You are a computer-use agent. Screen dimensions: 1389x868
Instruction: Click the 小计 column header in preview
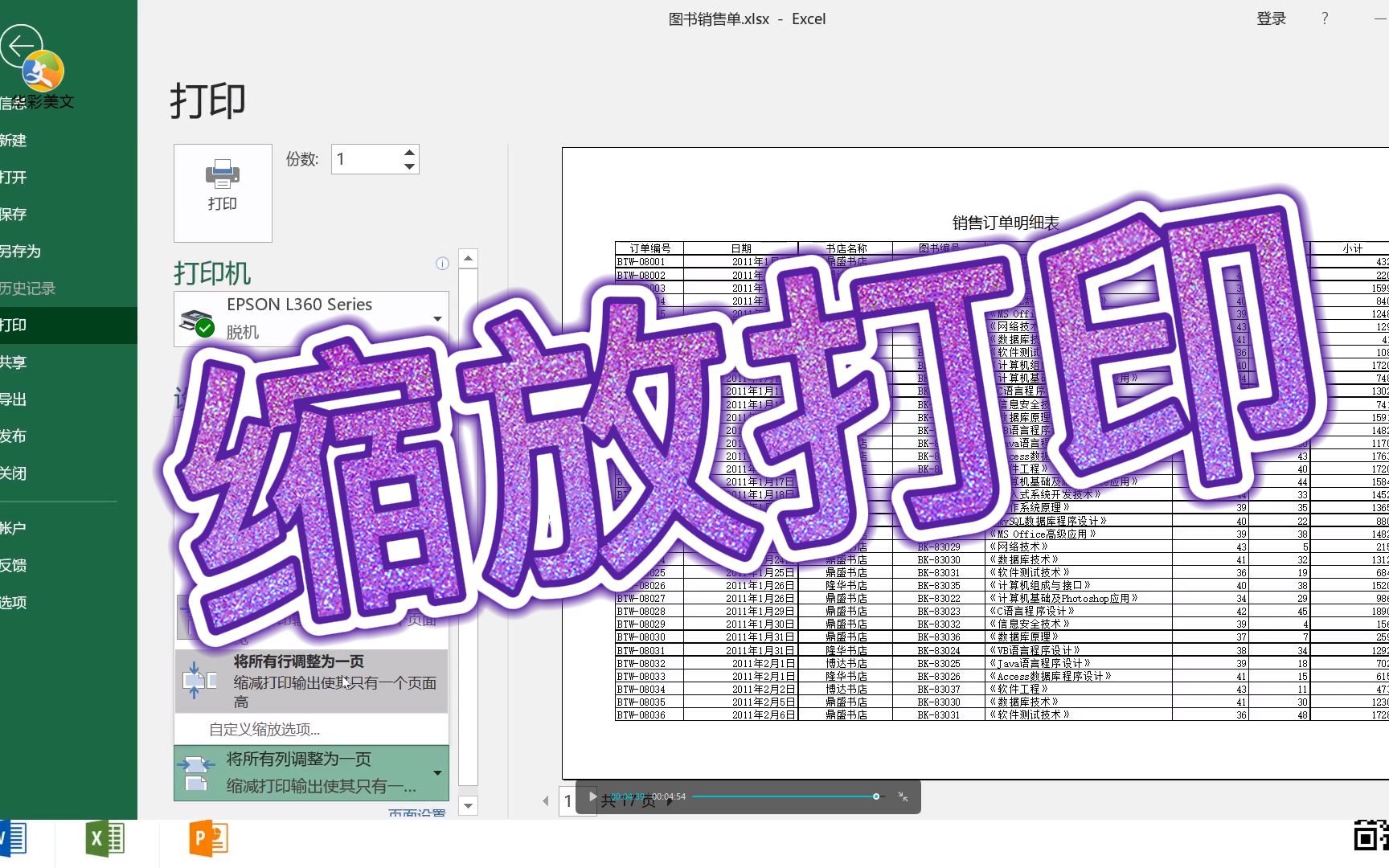[1352, 248]
